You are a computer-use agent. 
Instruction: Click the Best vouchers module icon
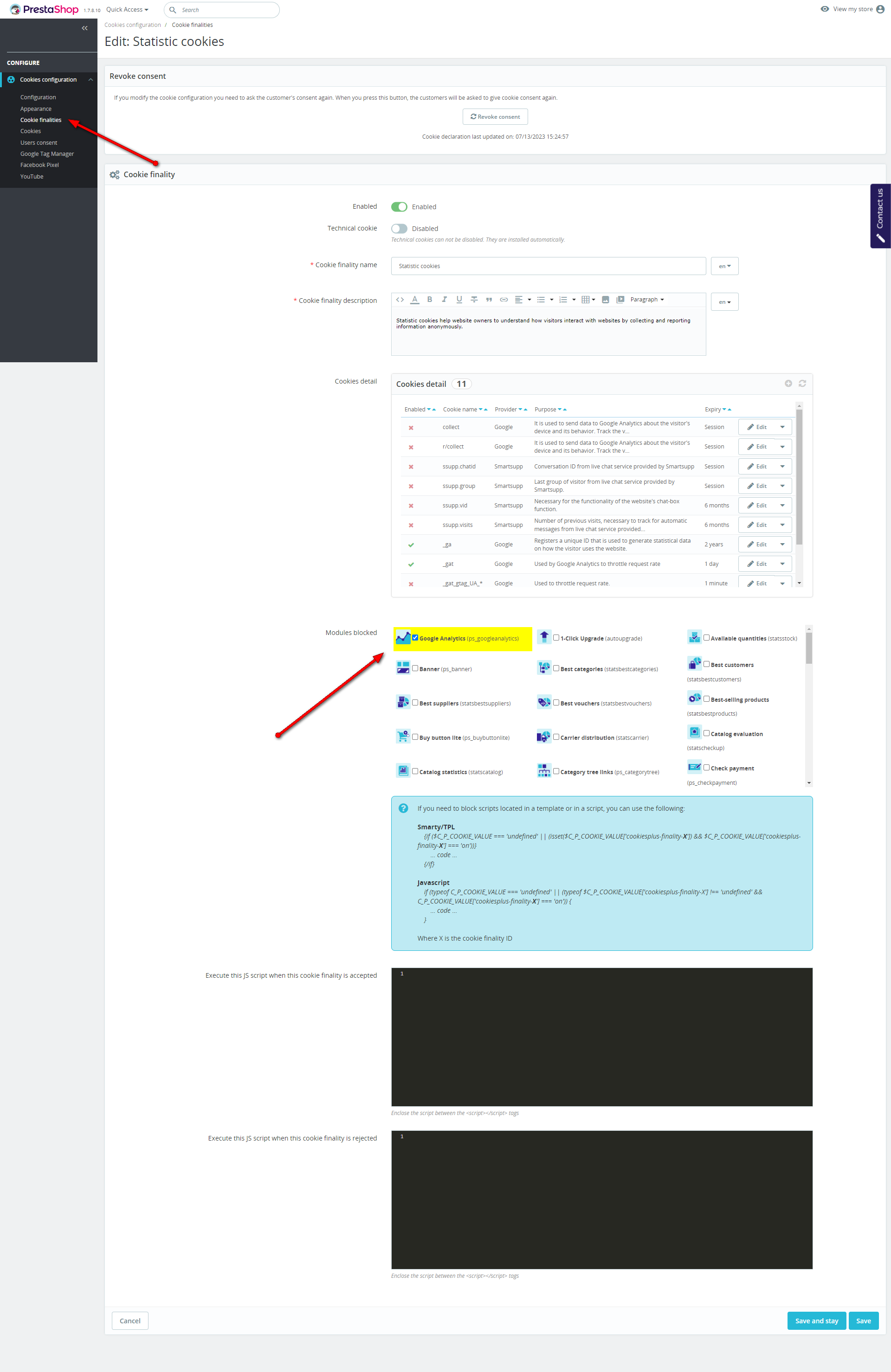coord(544,702)
